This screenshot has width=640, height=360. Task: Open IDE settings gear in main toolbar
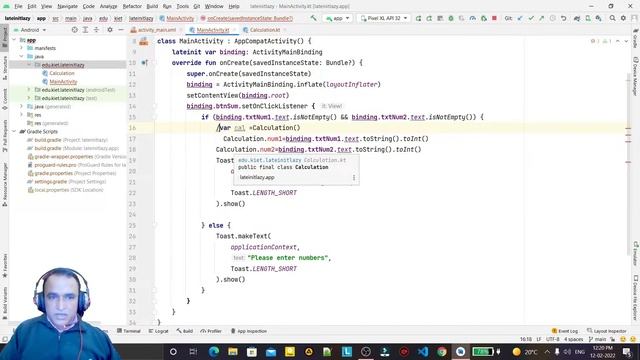pos(623,18)
